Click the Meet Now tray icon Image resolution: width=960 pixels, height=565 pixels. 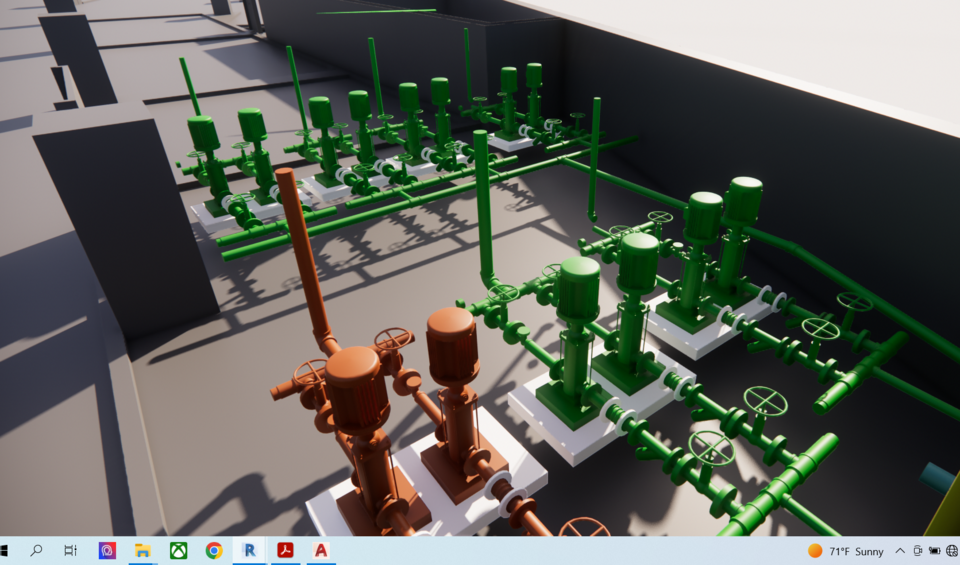click(917, 551)
